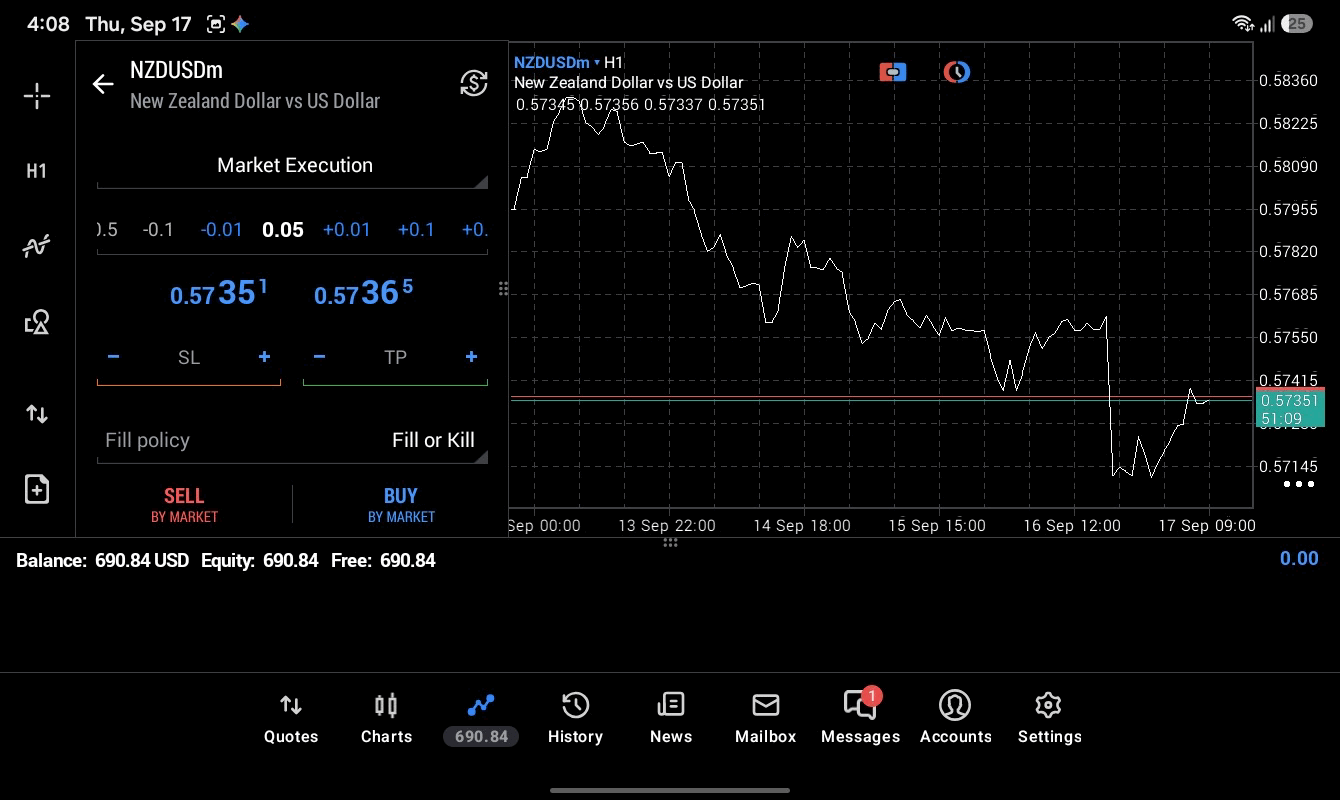1340x800 pixels.
Task: Tap the horizontal divider handle below chart
Action: pyautogui.click(x=670, y=542)
